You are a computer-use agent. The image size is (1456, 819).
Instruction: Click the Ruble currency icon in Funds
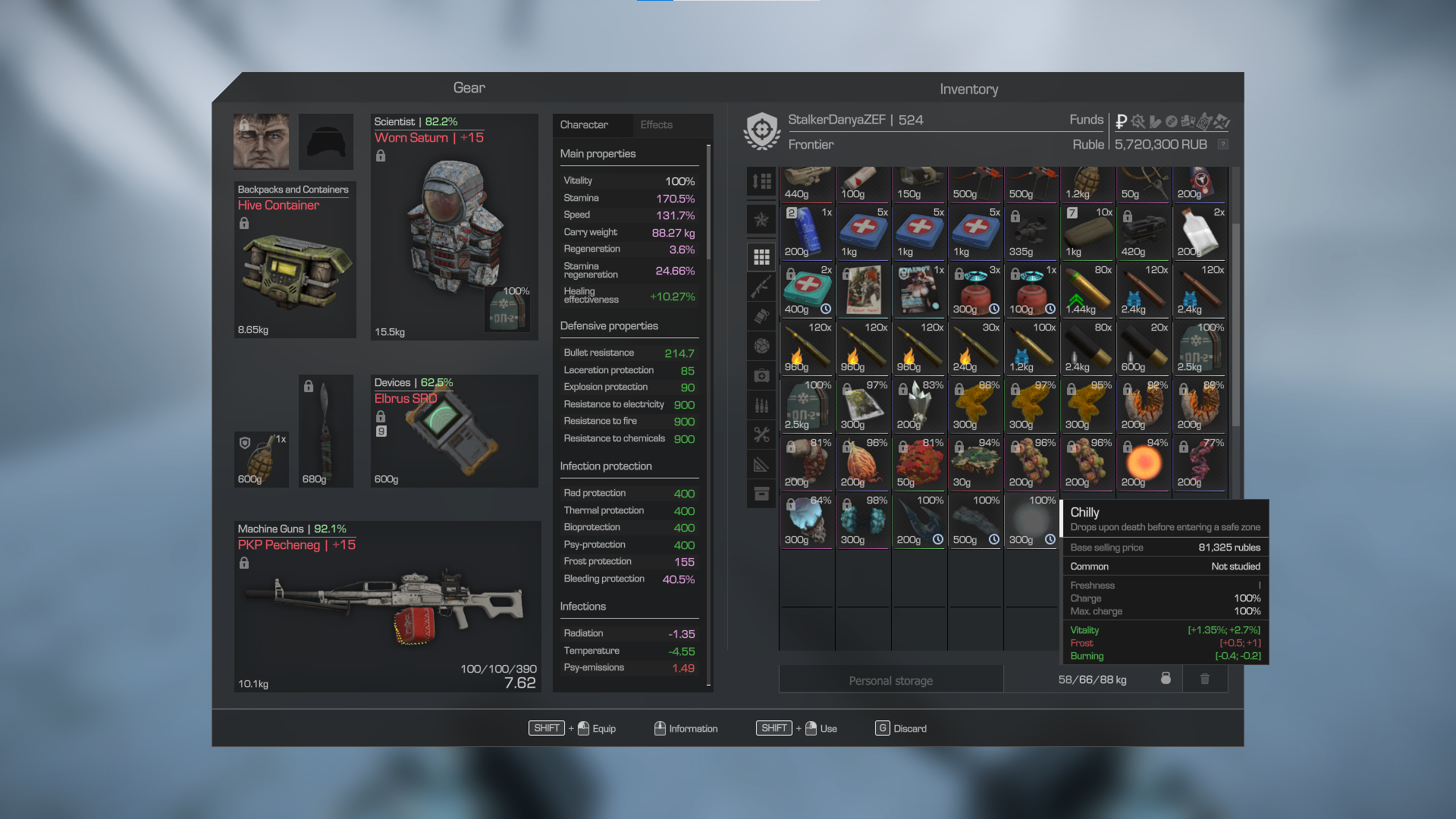(1121, 121)
